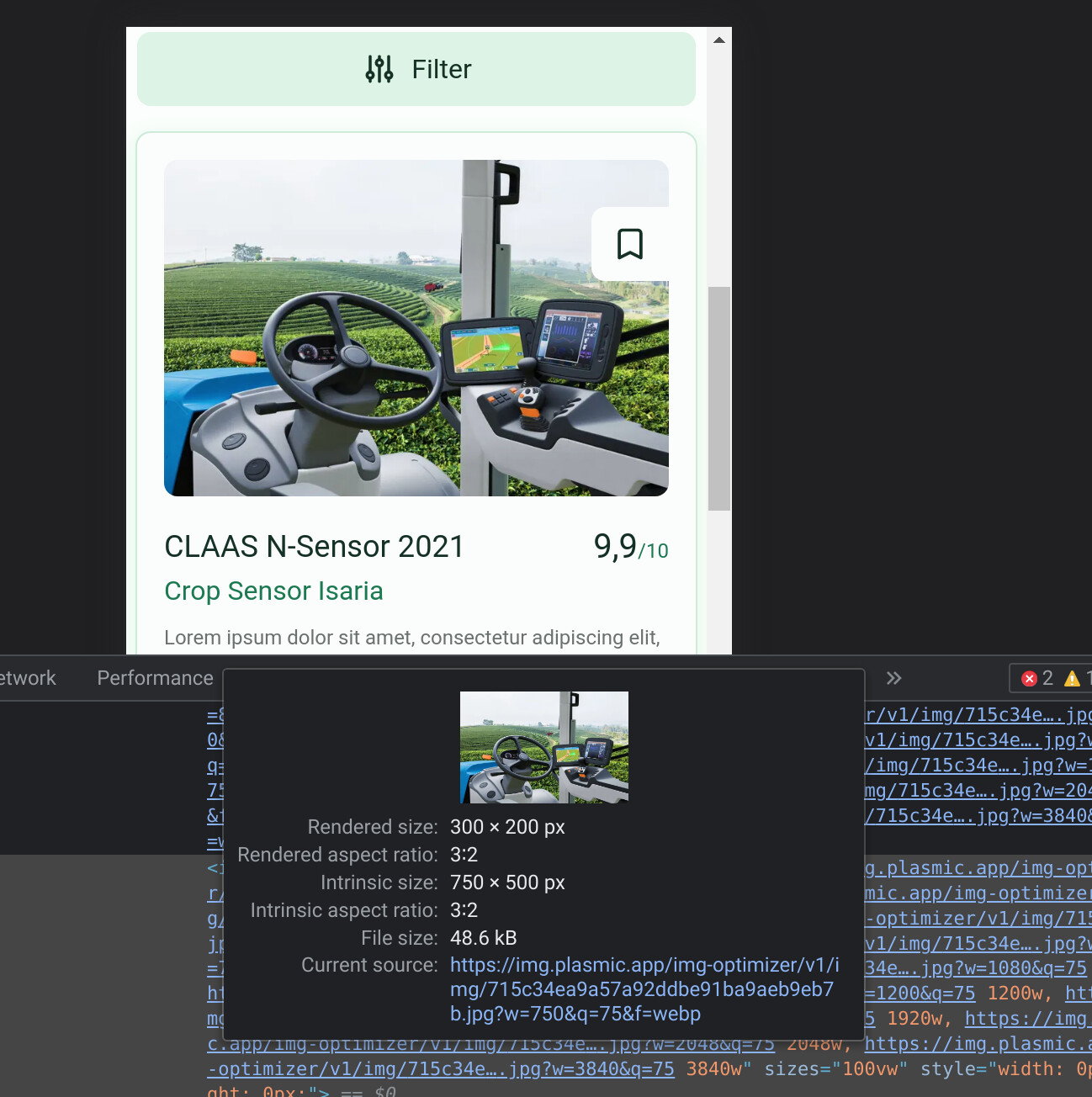Bookmark the CLAAS N-Sensor listing

629,244
